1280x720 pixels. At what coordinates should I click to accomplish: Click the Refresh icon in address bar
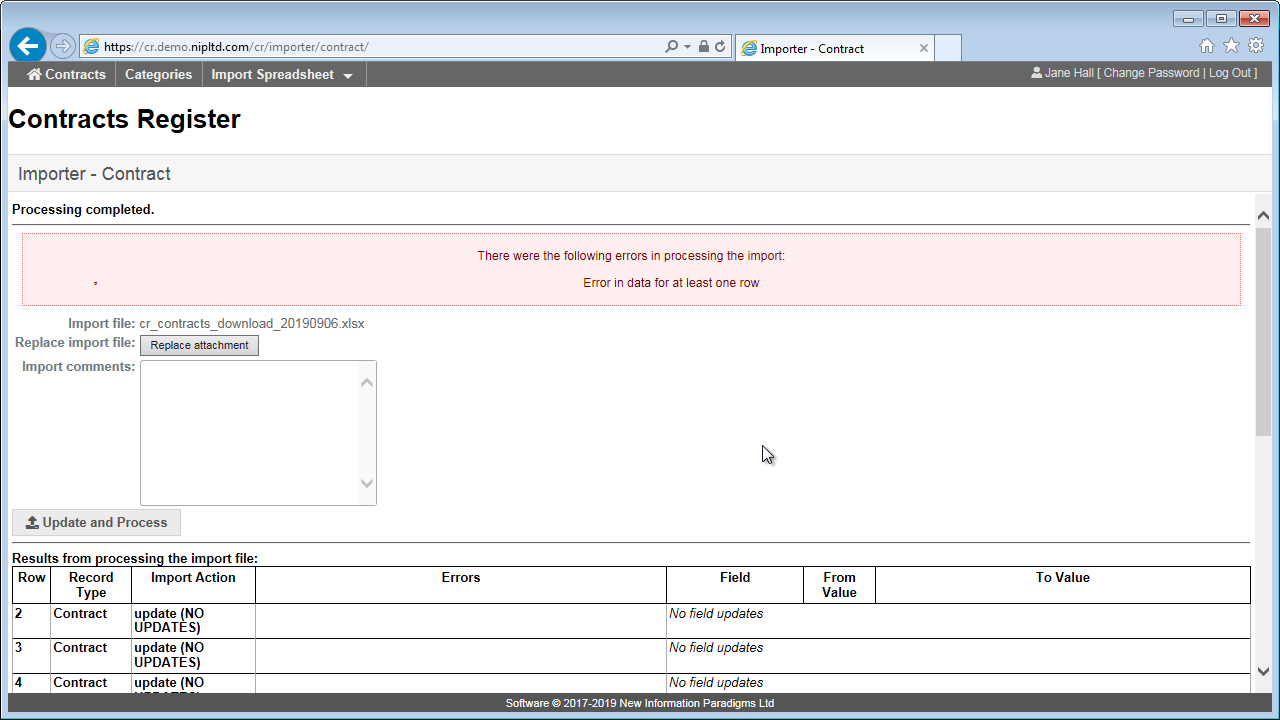[x=720, y=47]
